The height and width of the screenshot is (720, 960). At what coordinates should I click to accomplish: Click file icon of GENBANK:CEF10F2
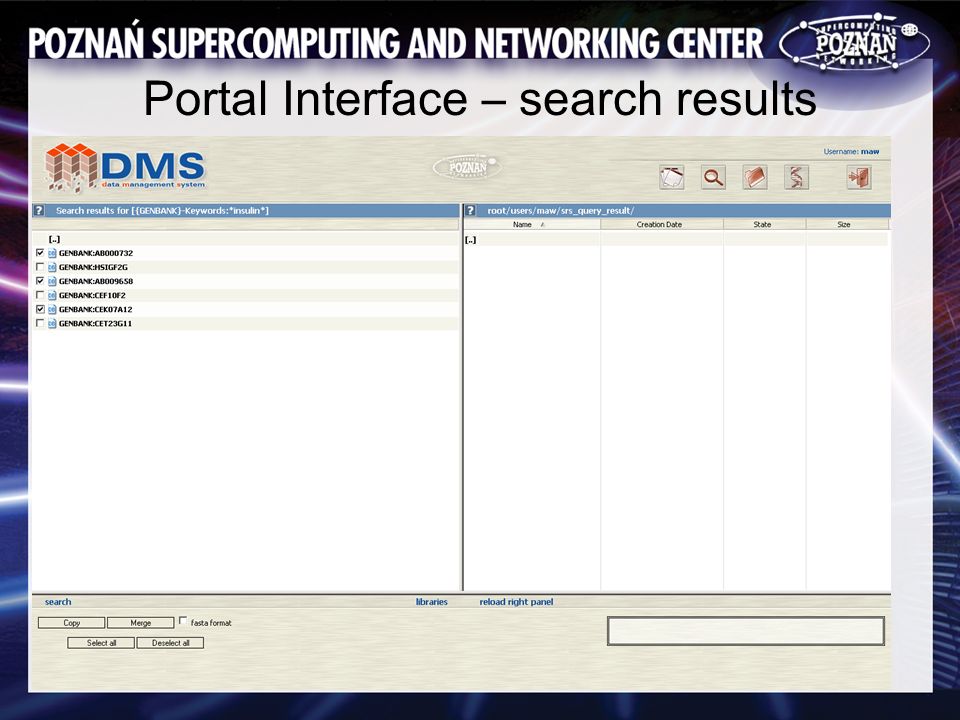point(52,295)
